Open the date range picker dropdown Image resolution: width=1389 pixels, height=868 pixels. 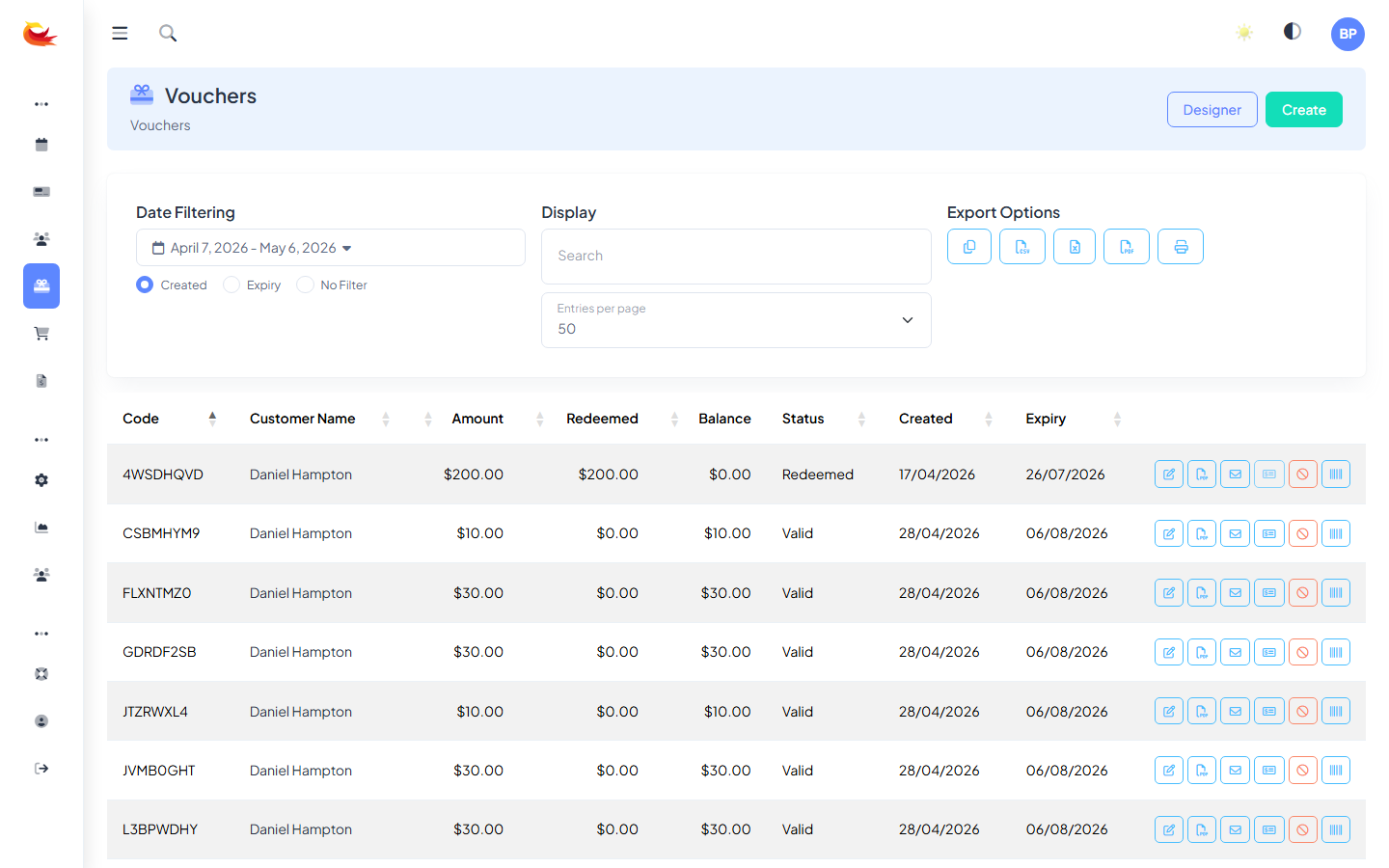[331, 248]
